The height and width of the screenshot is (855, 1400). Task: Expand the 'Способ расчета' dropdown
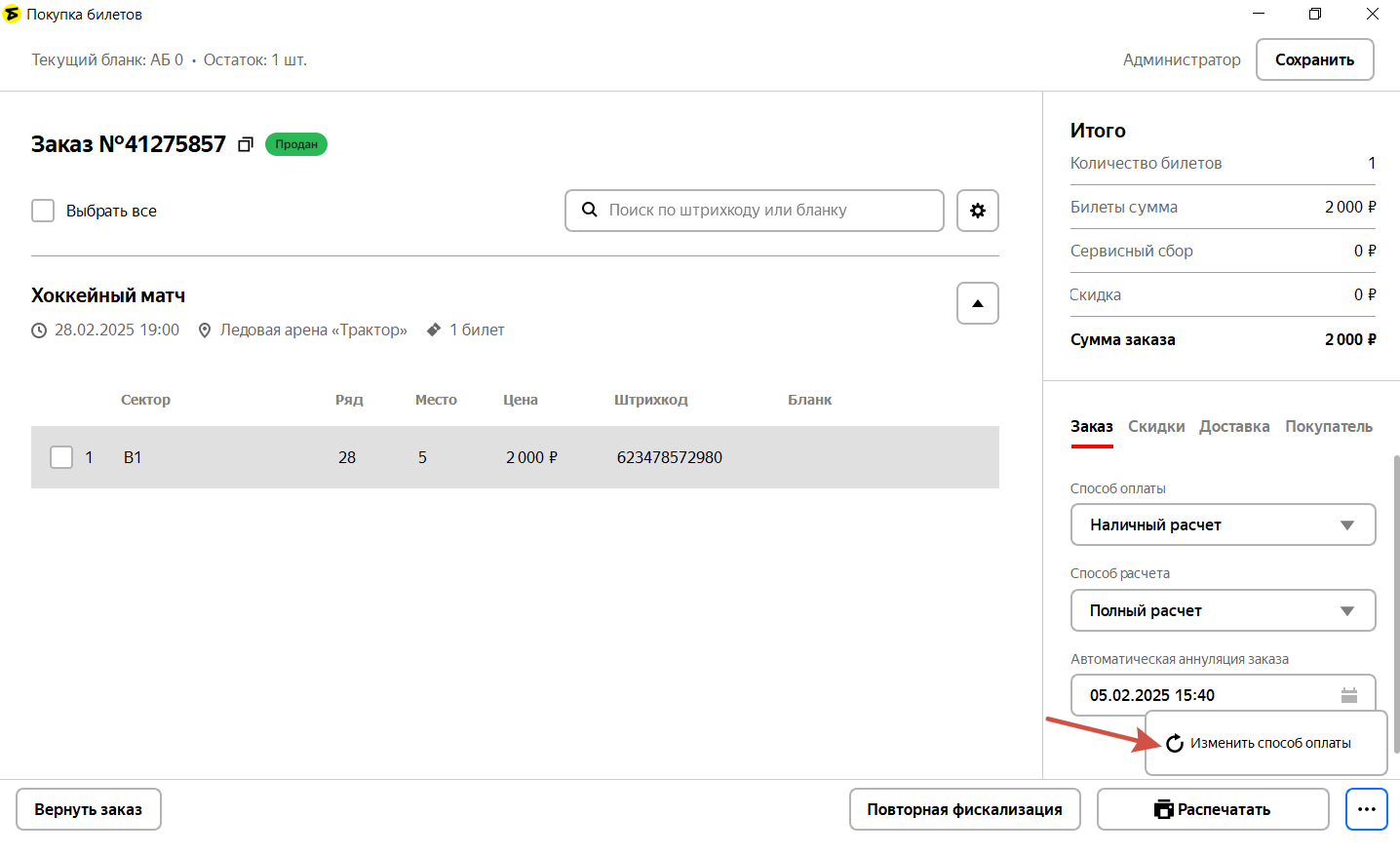pos(1223,610)
